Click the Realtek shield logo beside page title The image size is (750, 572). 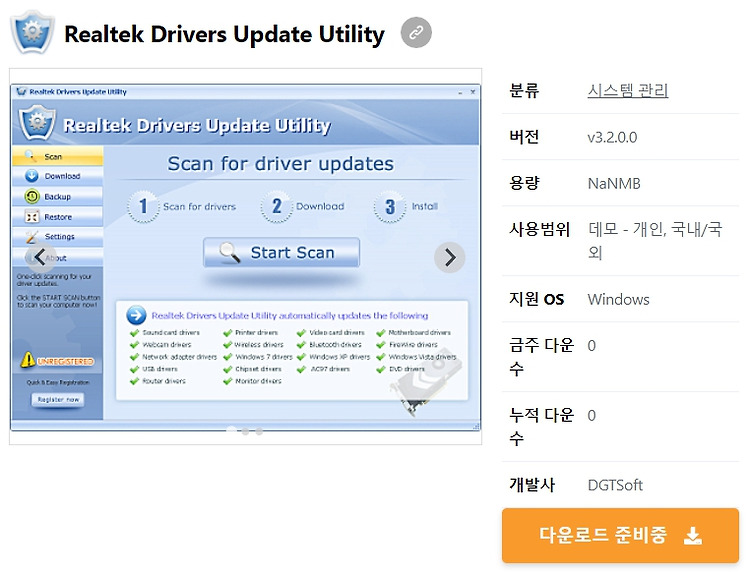click(33, 33)
